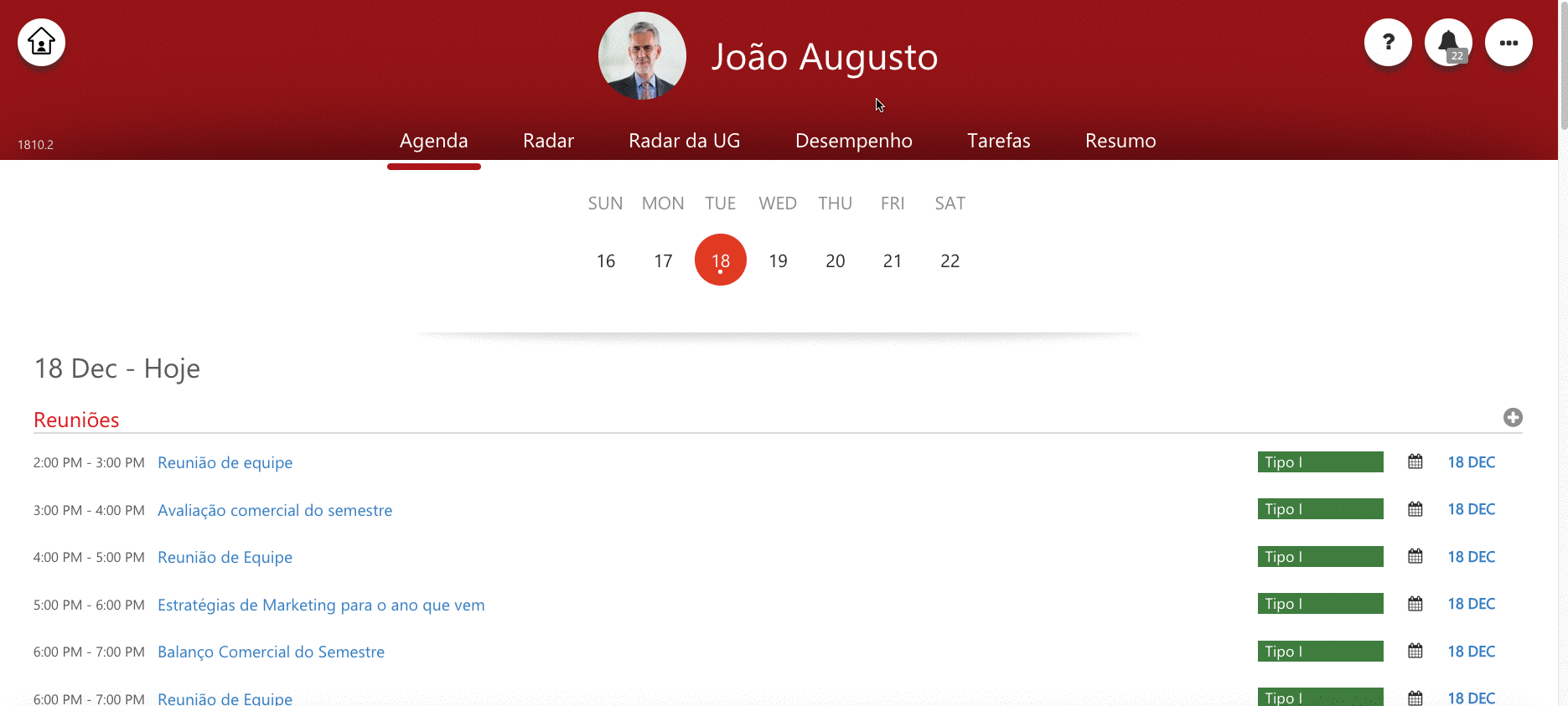Select Wednesday 19 in the week strip
Screen dimensions: 1568x706
point(778,260)
